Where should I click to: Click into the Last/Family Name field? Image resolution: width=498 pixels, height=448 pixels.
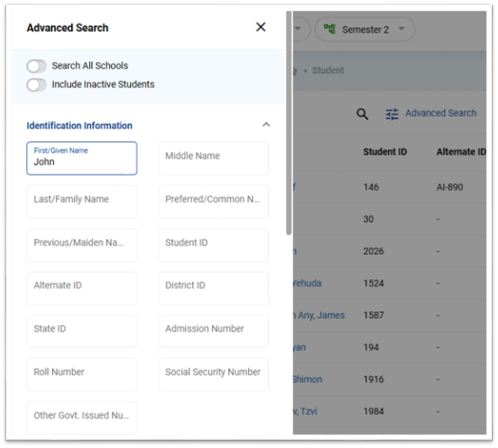[x=82, y=201]
